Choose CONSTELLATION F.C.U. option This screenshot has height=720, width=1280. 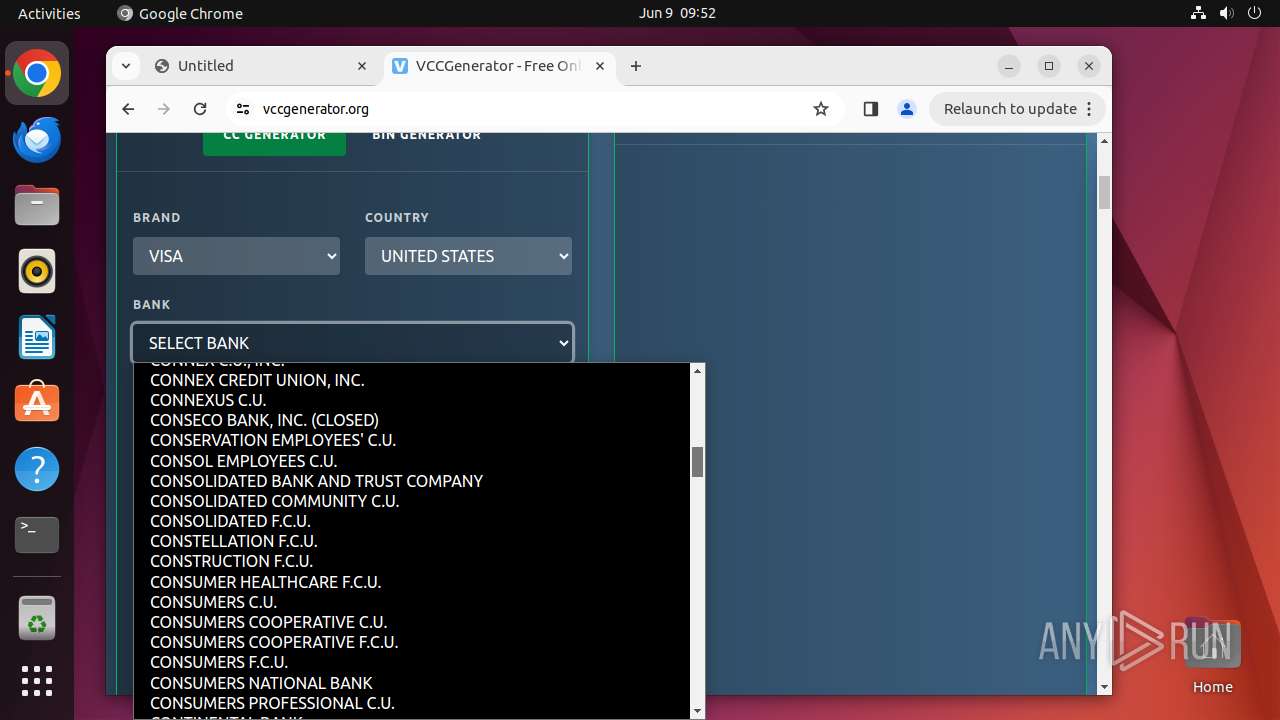(x=412, y=541)
